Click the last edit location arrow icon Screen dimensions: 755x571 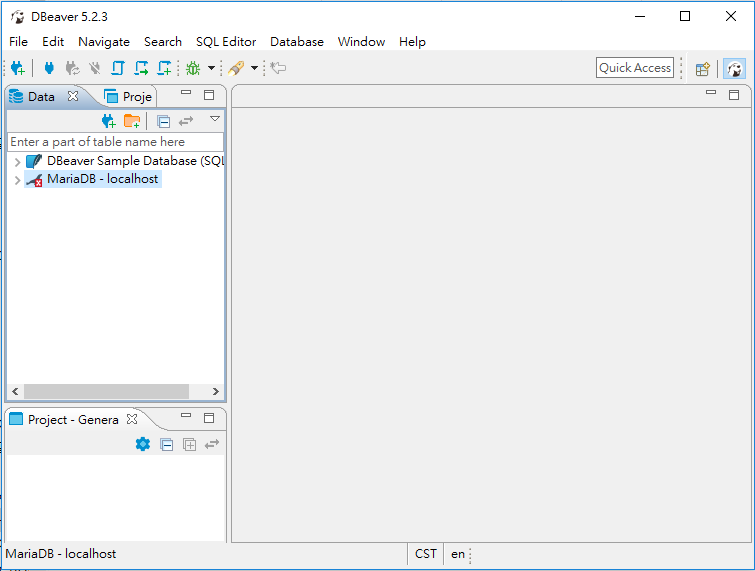tap(278, 68)
